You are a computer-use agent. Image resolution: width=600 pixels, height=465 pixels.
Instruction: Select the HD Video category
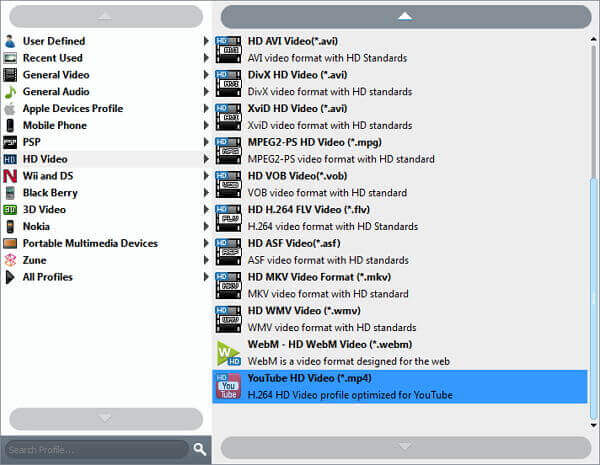tap(106, 159)
